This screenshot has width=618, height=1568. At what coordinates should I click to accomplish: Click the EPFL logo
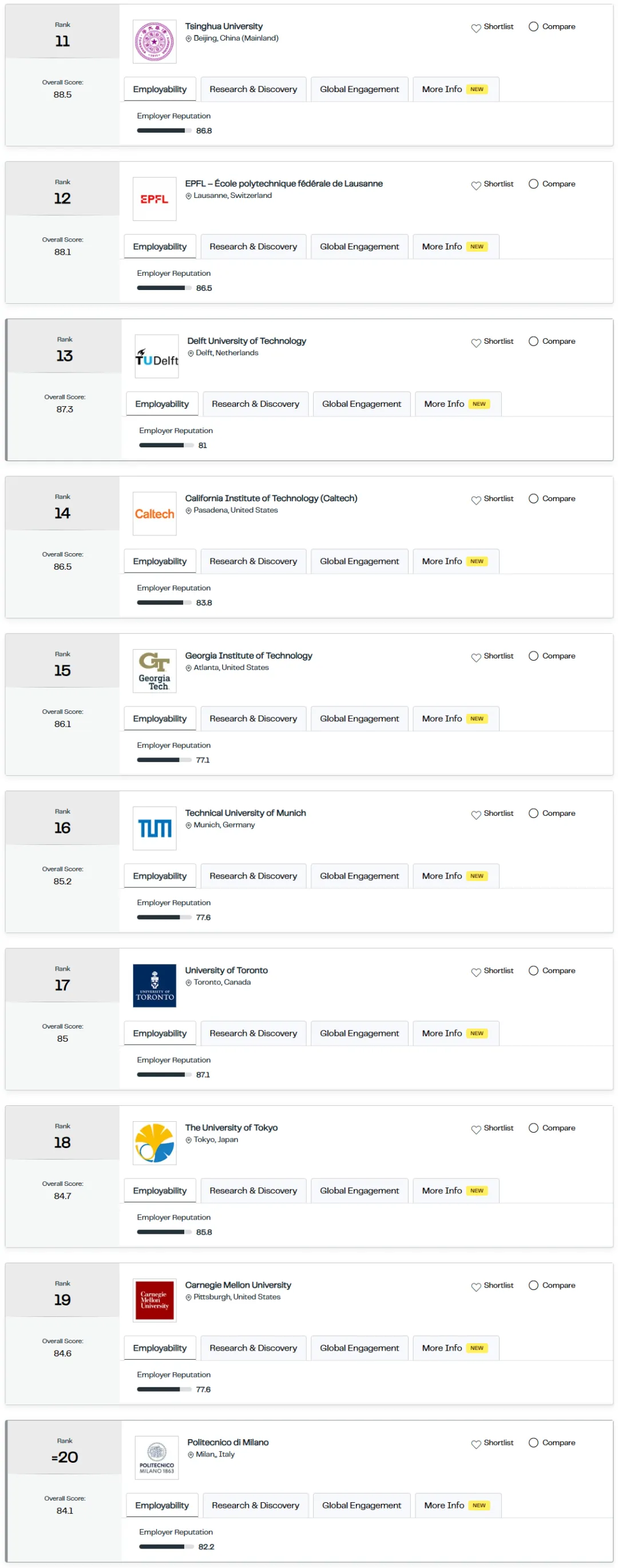154,199
